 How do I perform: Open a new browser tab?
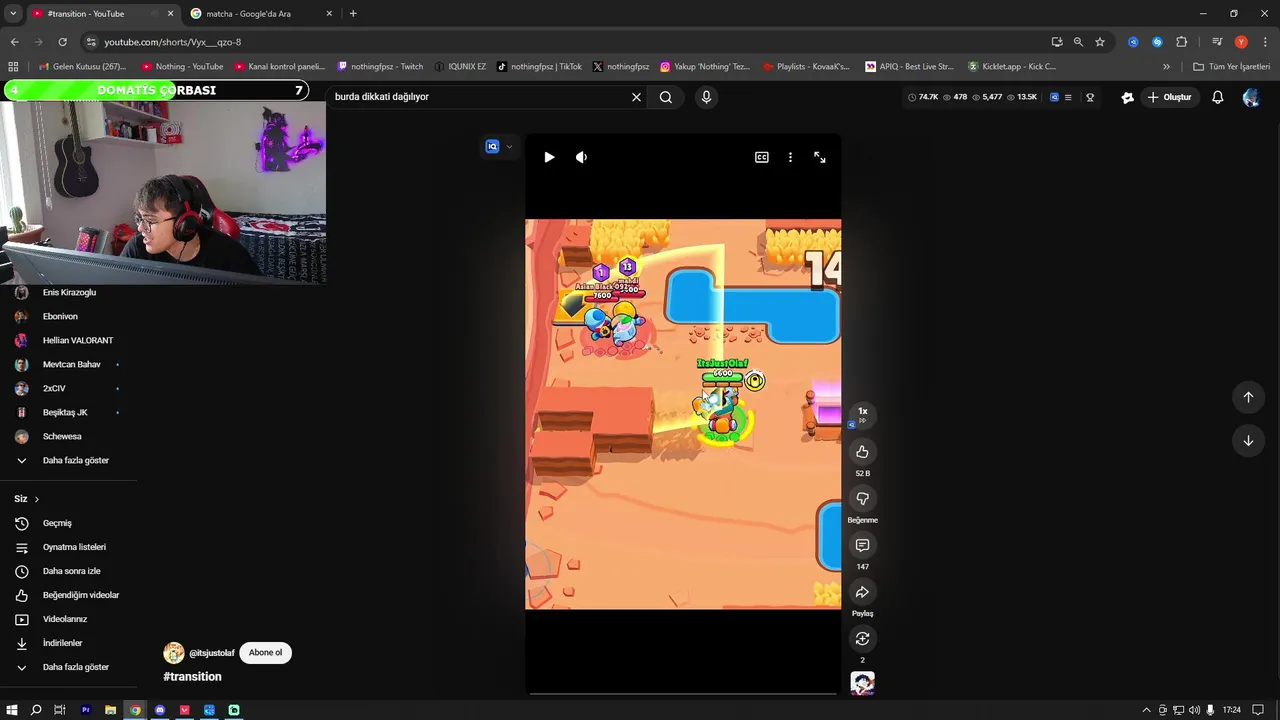353,13
